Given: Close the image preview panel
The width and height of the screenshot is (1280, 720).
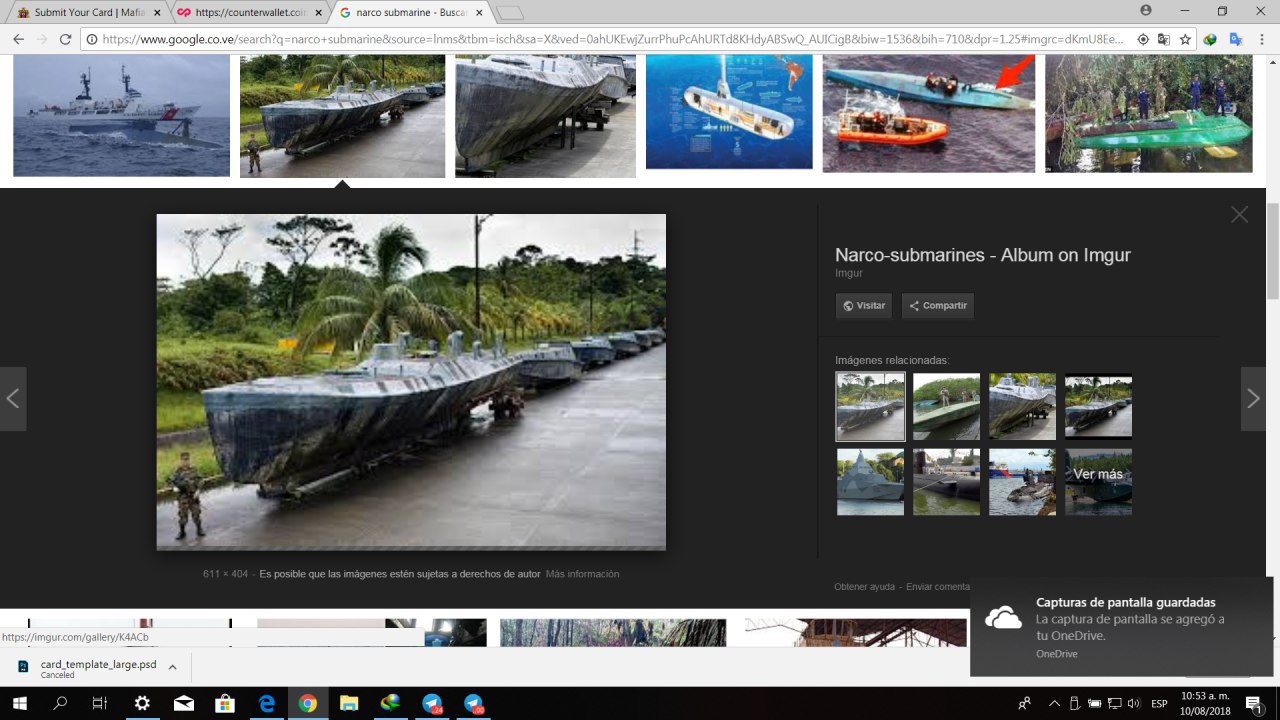Looking at the screenshot, I should [x=1239, y=215].
